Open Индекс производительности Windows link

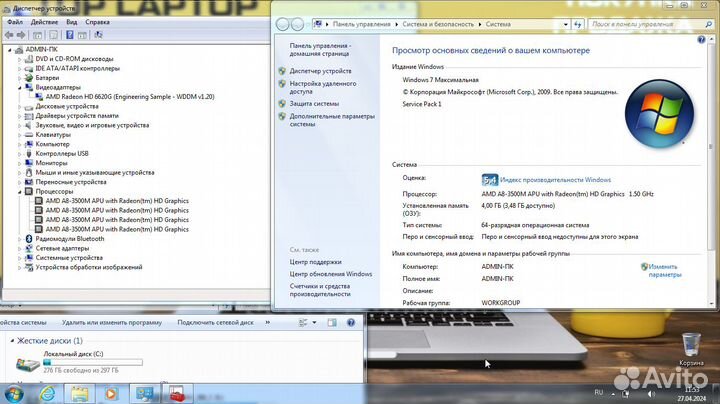[555, 180]
